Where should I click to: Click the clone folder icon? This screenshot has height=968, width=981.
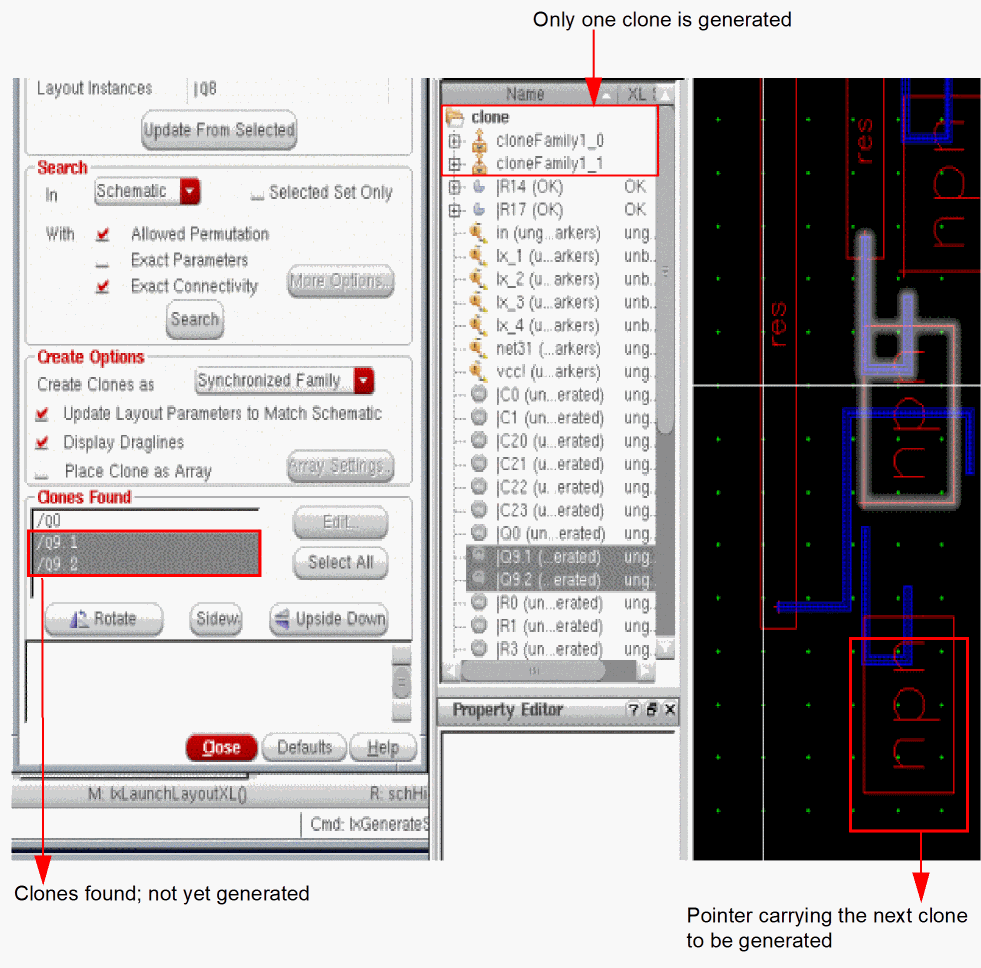point(454,116)
